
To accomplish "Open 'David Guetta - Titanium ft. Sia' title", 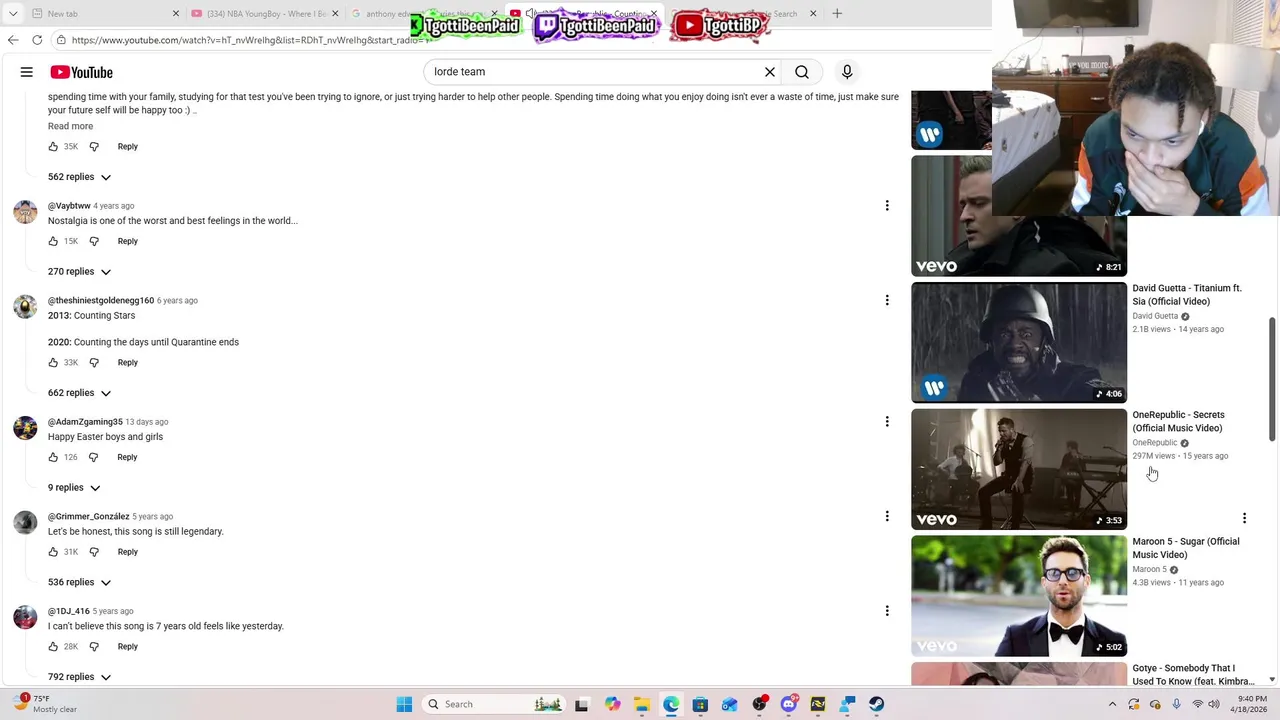I will coord(1187,295).
